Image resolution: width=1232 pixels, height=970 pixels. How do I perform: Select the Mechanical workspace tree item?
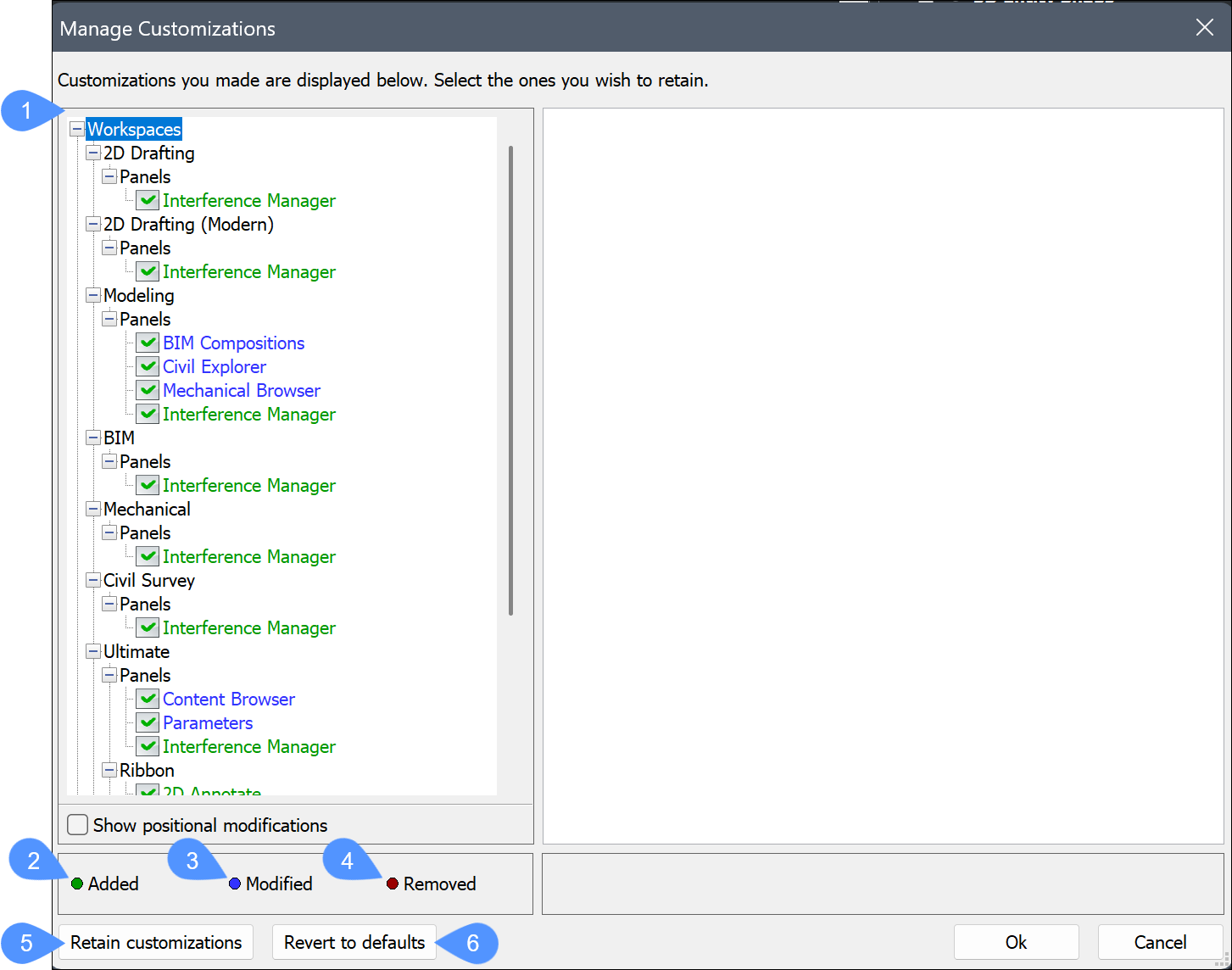(x=147, y=509)
